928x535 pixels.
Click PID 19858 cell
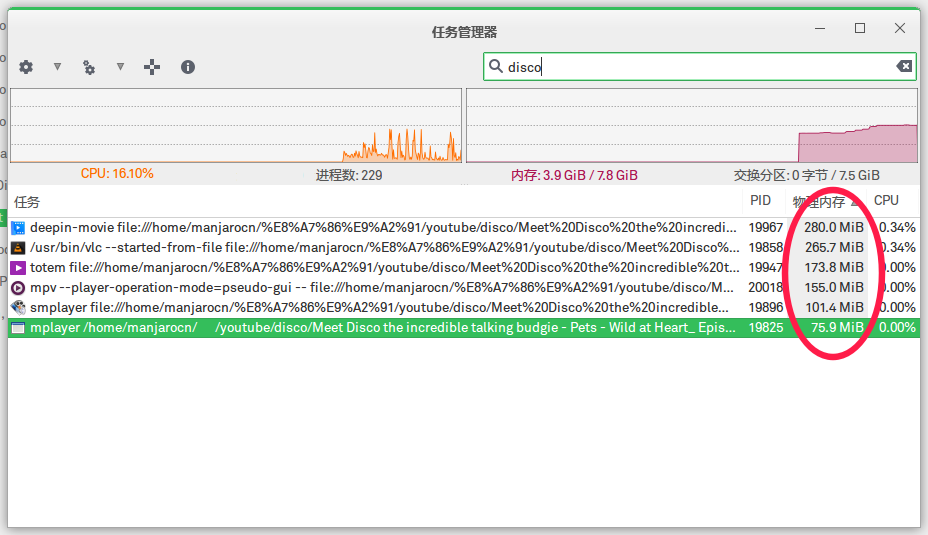(x=765, y=248)
